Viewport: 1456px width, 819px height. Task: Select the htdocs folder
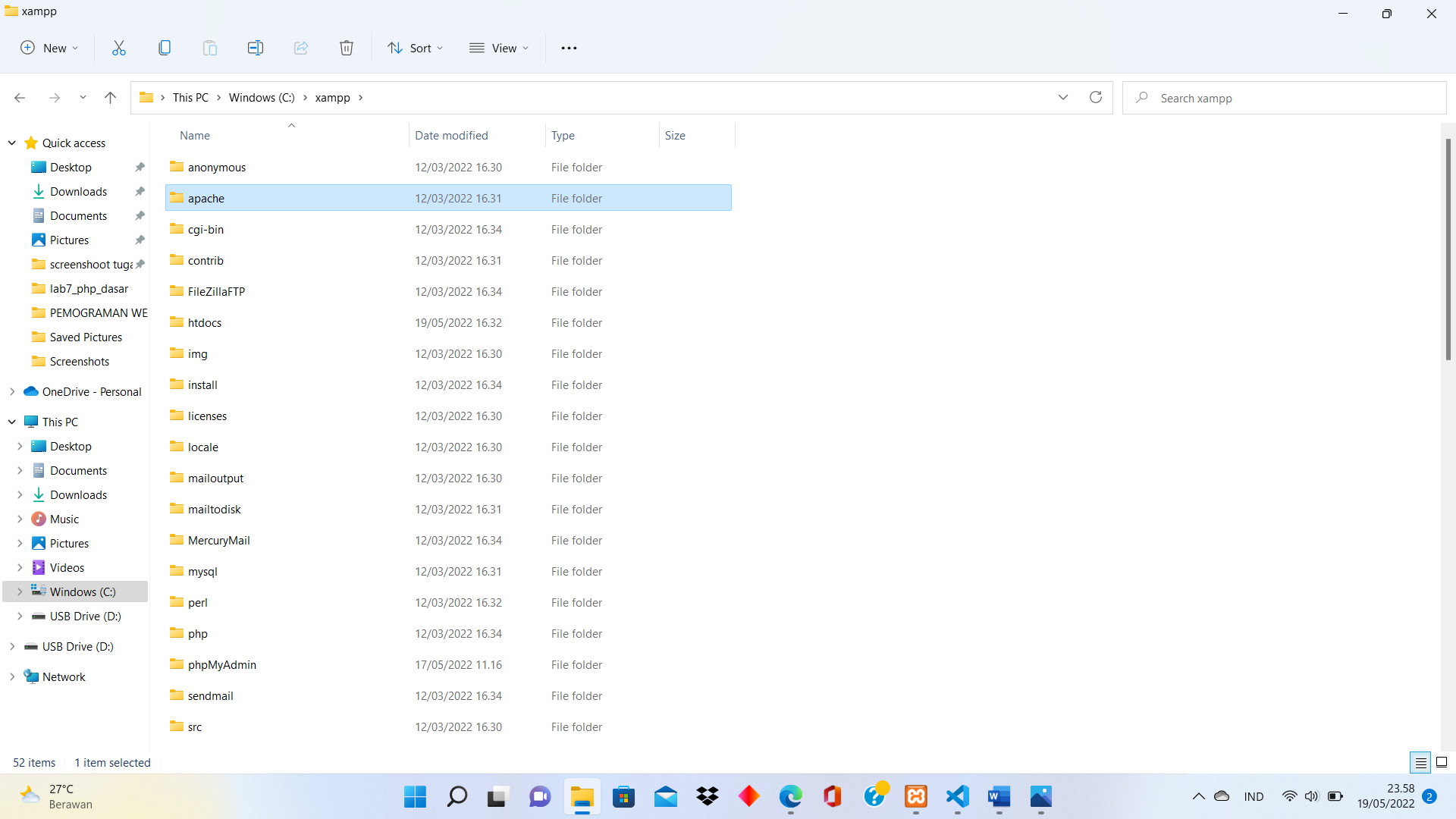(x=448, y=322)
